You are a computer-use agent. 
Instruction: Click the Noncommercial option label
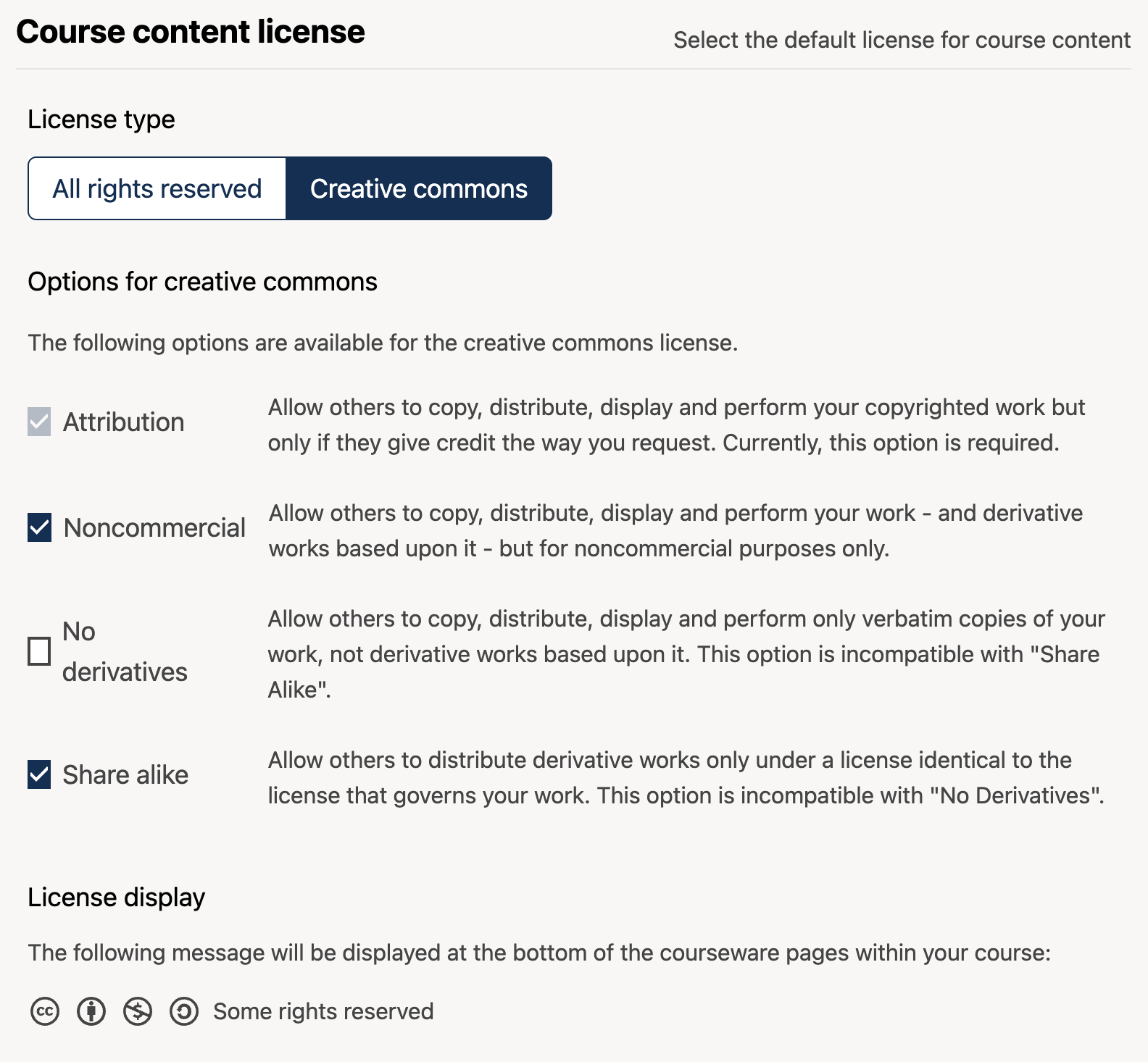point(154,528)
